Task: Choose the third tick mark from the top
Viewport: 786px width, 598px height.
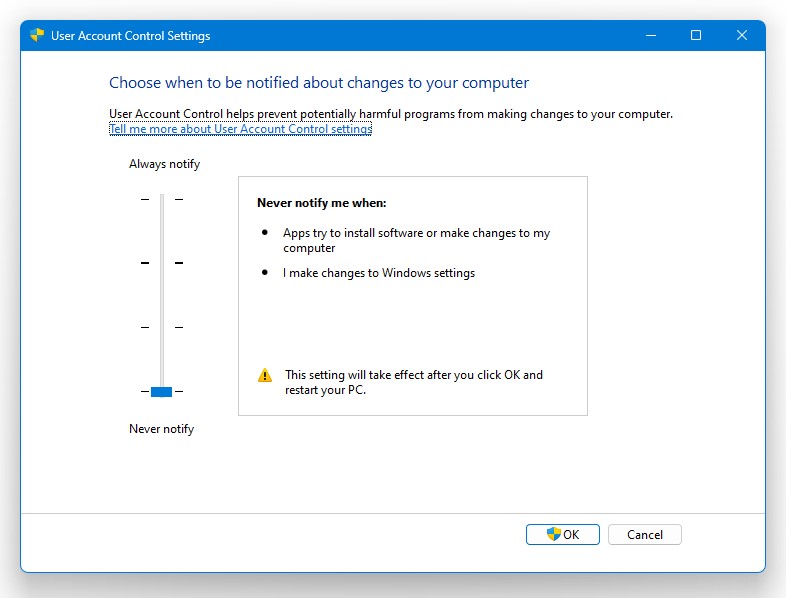Action: point(161,327)
